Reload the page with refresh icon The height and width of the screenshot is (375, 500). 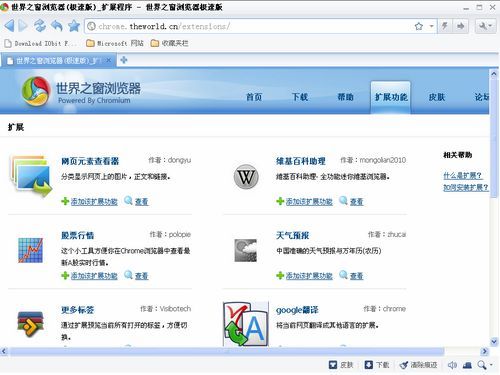(40, 26)
